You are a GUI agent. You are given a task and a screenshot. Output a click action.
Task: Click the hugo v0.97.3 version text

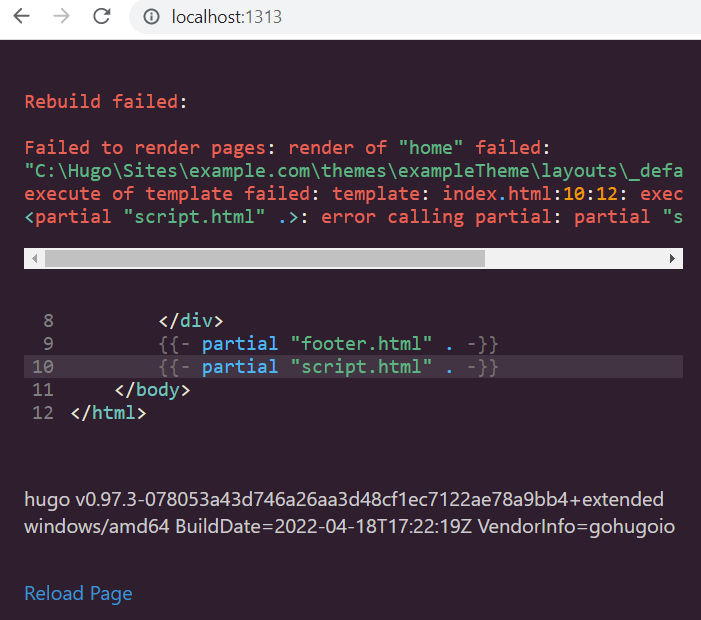344,500
